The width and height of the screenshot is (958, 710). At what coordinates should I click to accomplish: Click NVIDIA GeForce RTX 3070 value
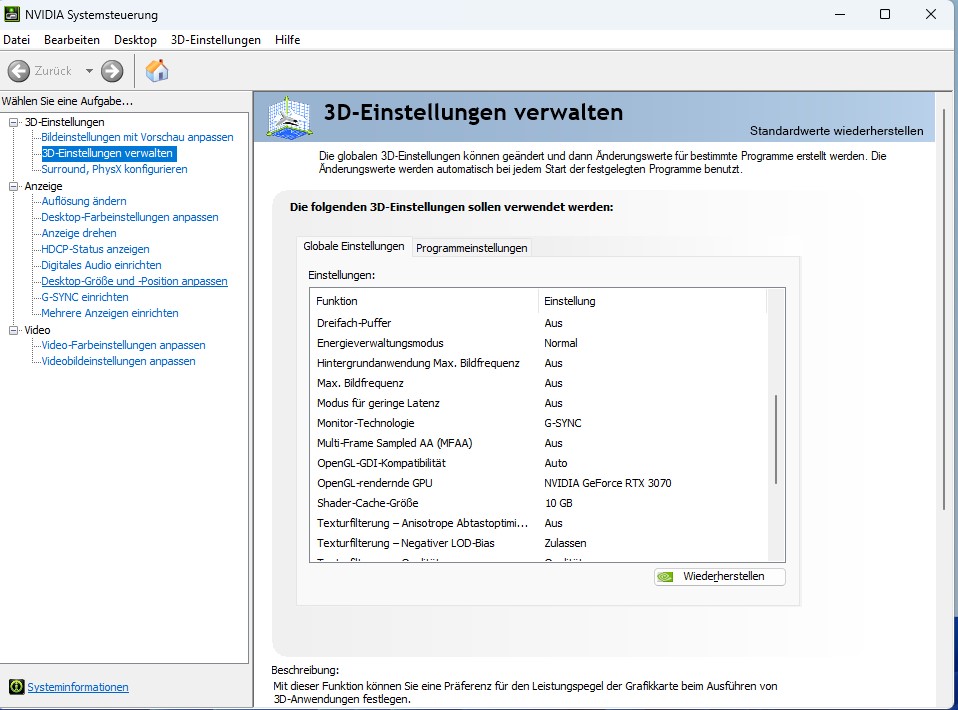tap(608, 483)
